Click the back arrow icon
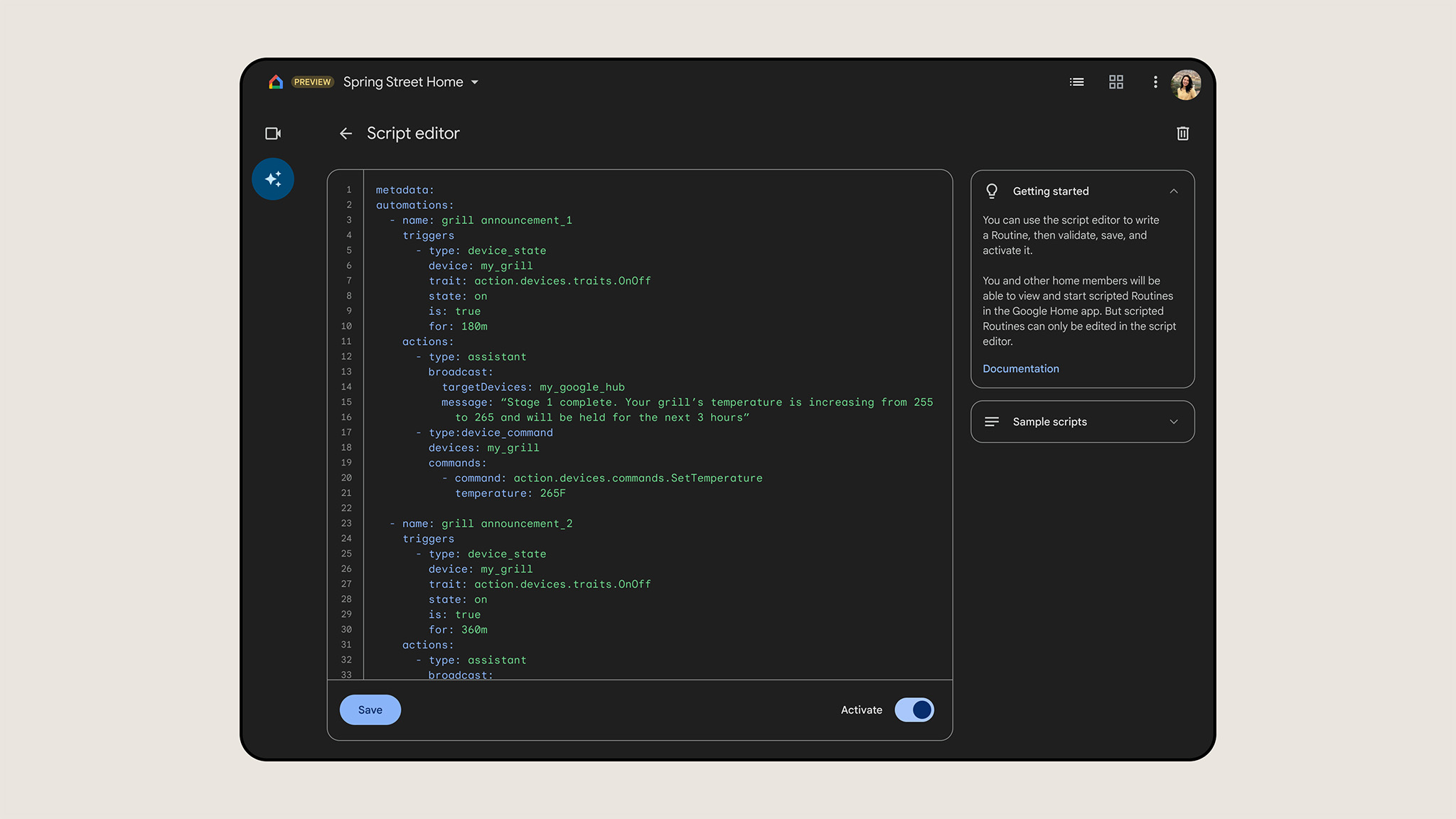This screenshot has width=1456, height=819. click(x=345, y=133)
